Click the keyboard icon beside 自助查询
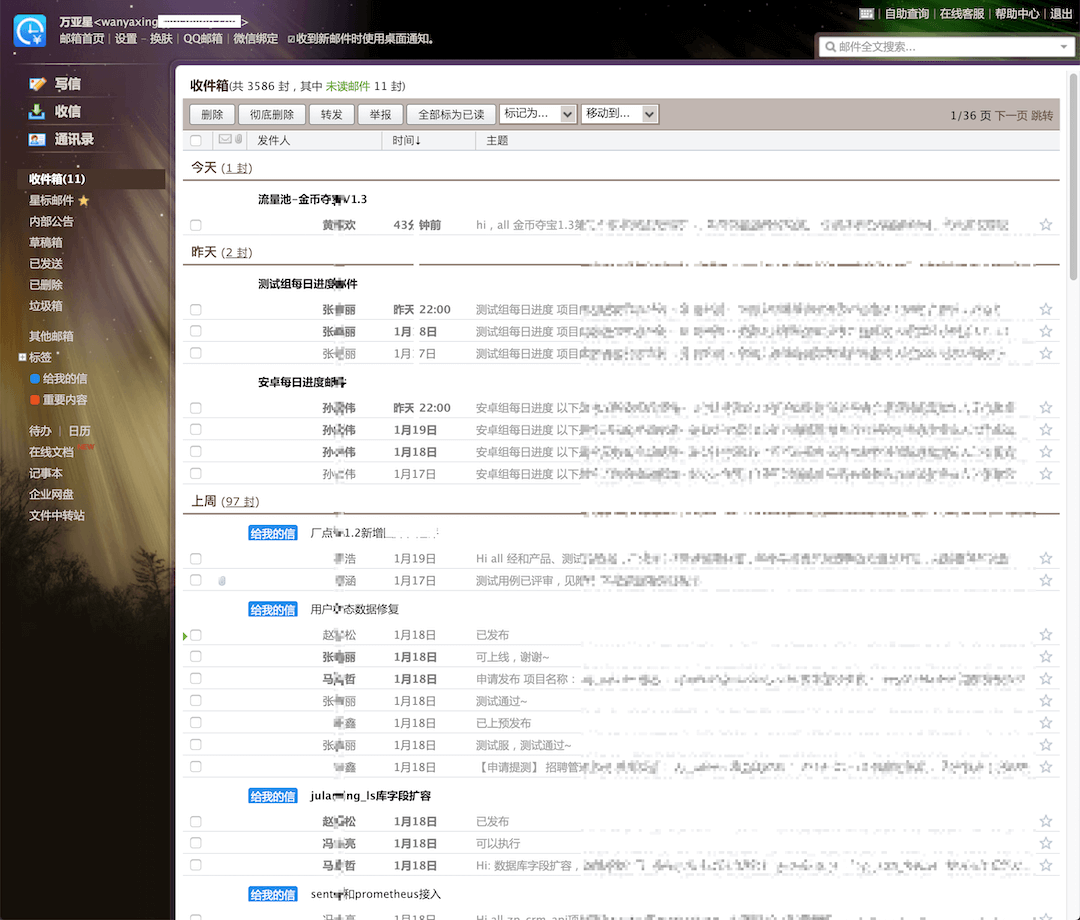Screen dimensions: 1080x920 pyautogui.click(x=866, y=14)
